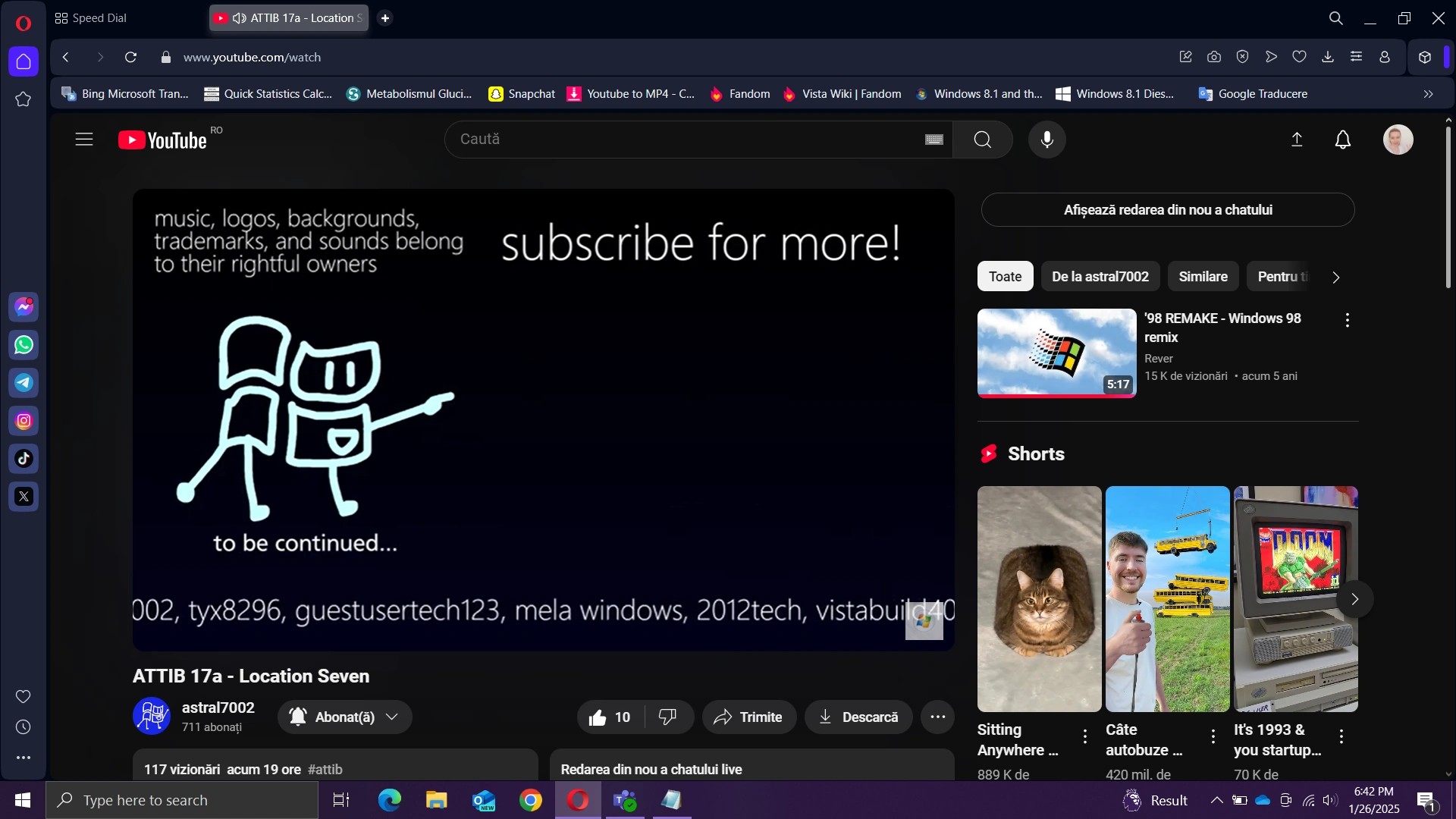Click Afișează redarea din nou a chatului
The height and width of the screenshot is (819, 1456).
[1167, 210]
